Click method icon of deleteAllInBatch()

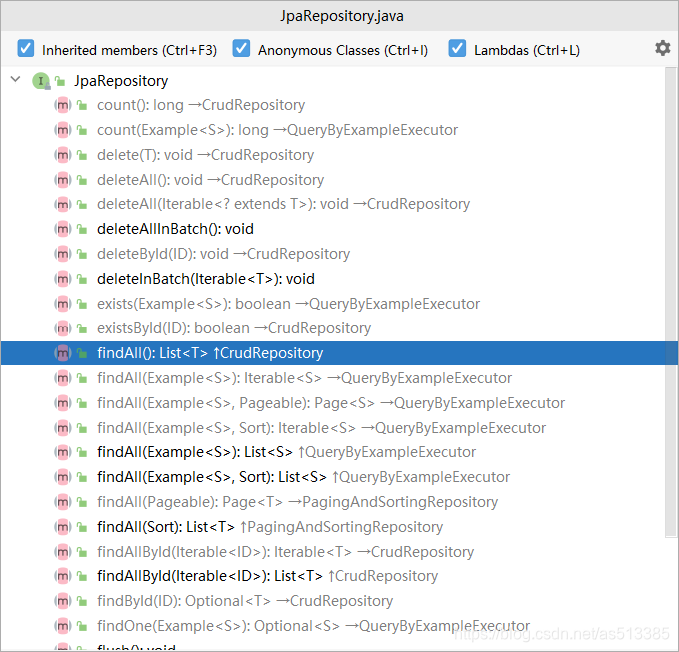point(62,229)
